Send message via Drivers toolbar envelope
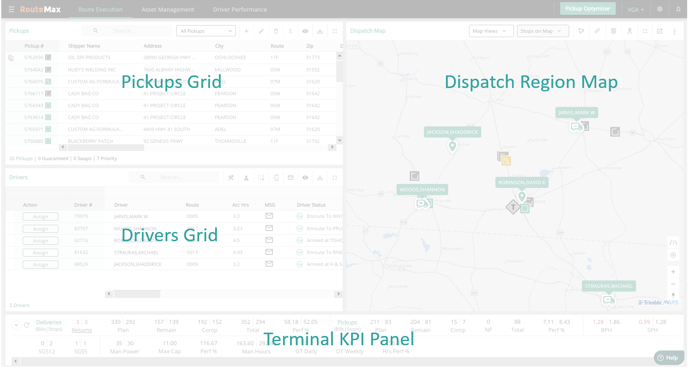The image size is (688, 368). [x=290, y=178]
